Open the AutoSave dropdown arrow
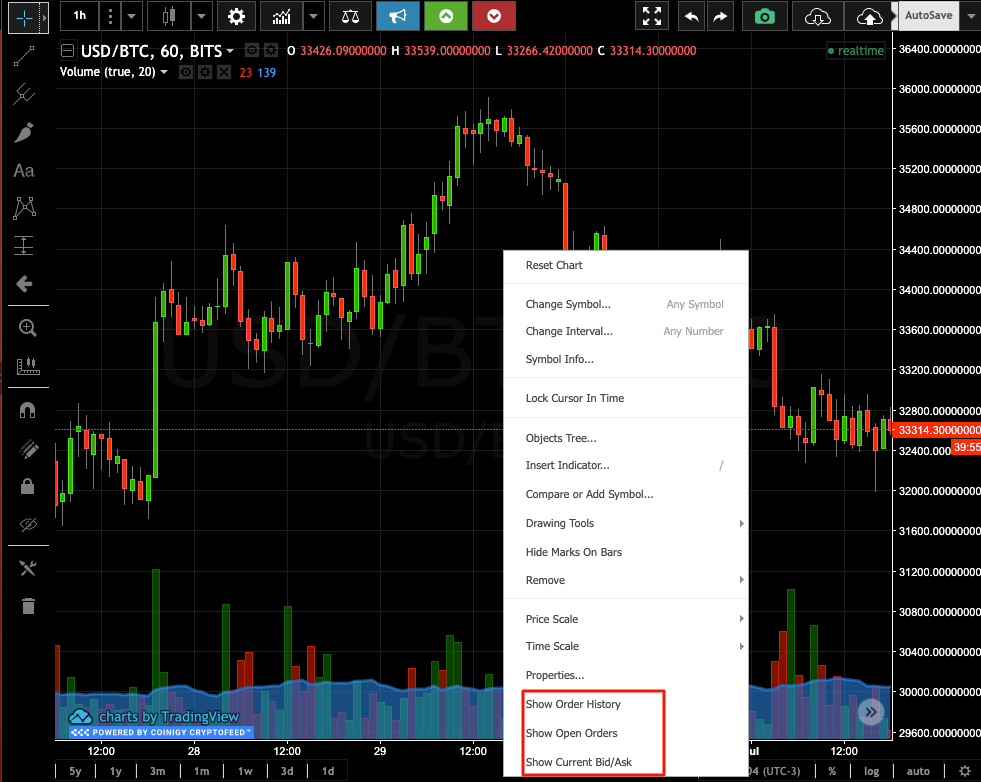The image size is (981, 782). point(970,16)
